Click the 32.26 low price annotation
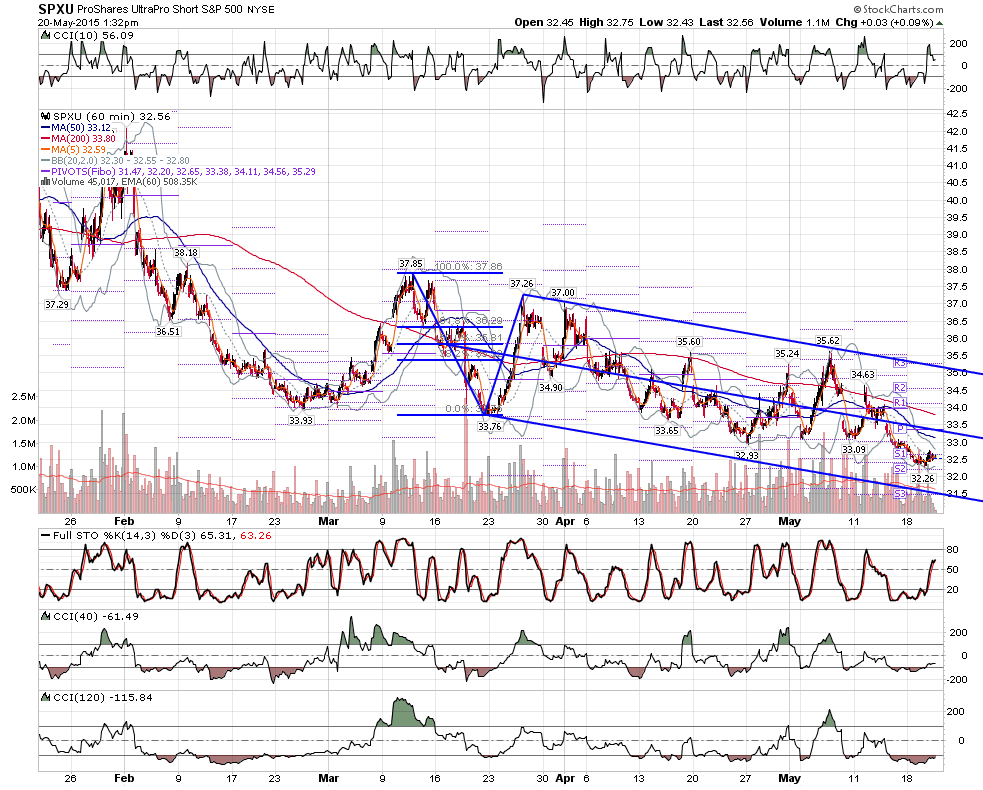Viewport: 983px width, 790px height. coord(923,479)
